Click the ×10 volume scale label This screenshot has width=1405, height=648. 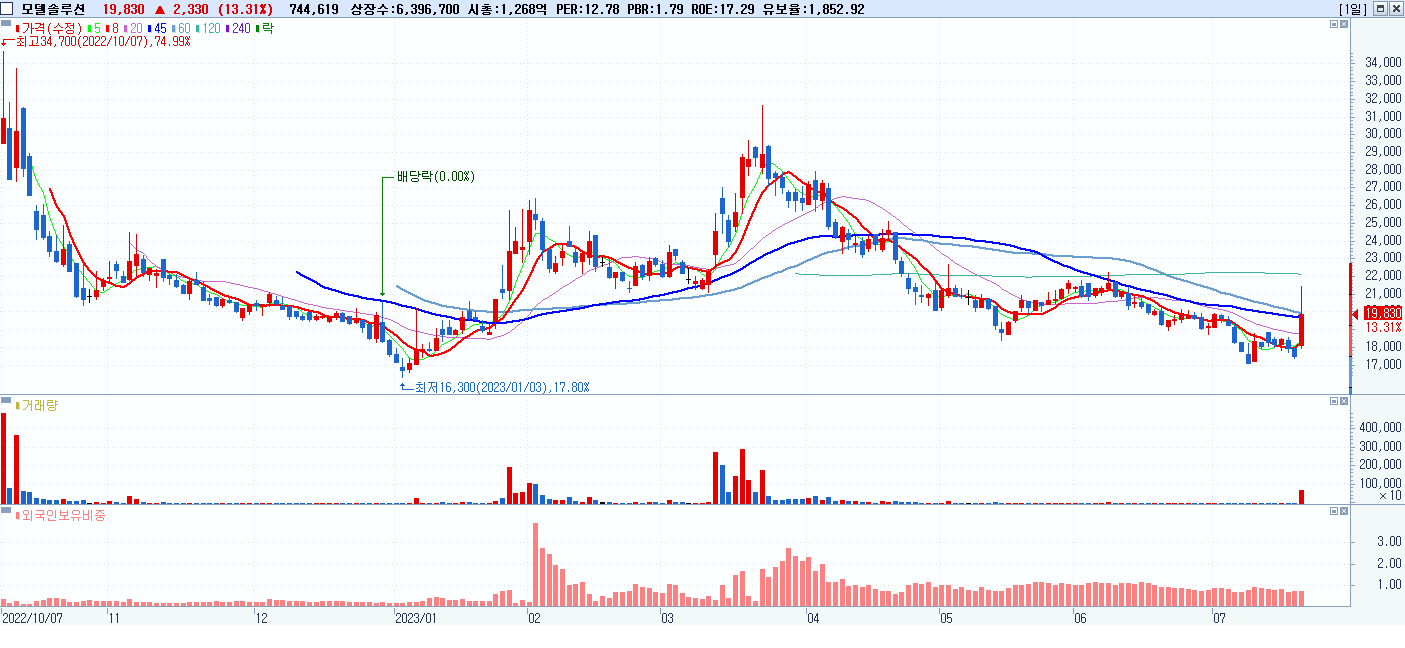tap(1390, 496)
